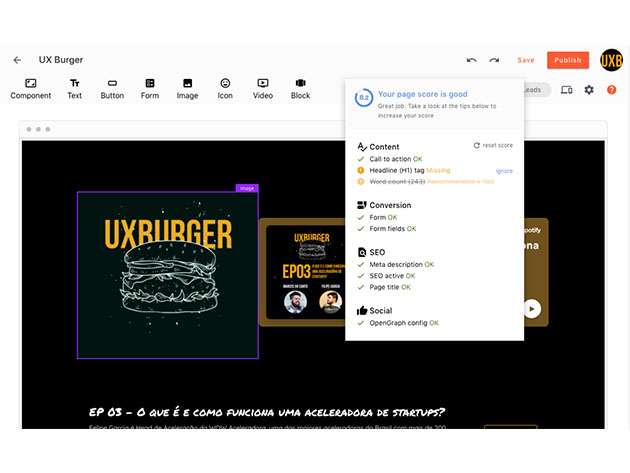Save the page

[526, 60]
